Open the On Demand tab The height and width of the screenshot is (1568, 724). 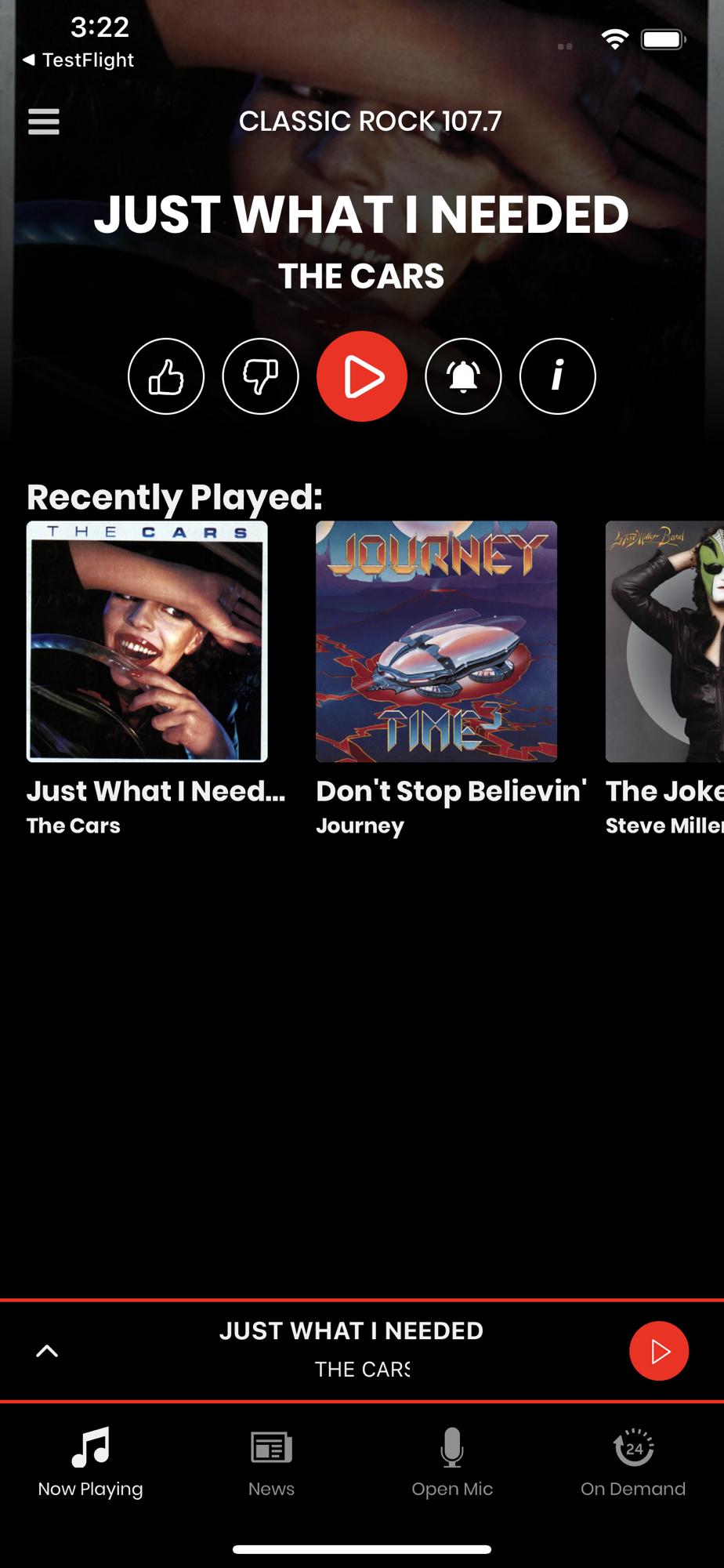(633, 1463)
